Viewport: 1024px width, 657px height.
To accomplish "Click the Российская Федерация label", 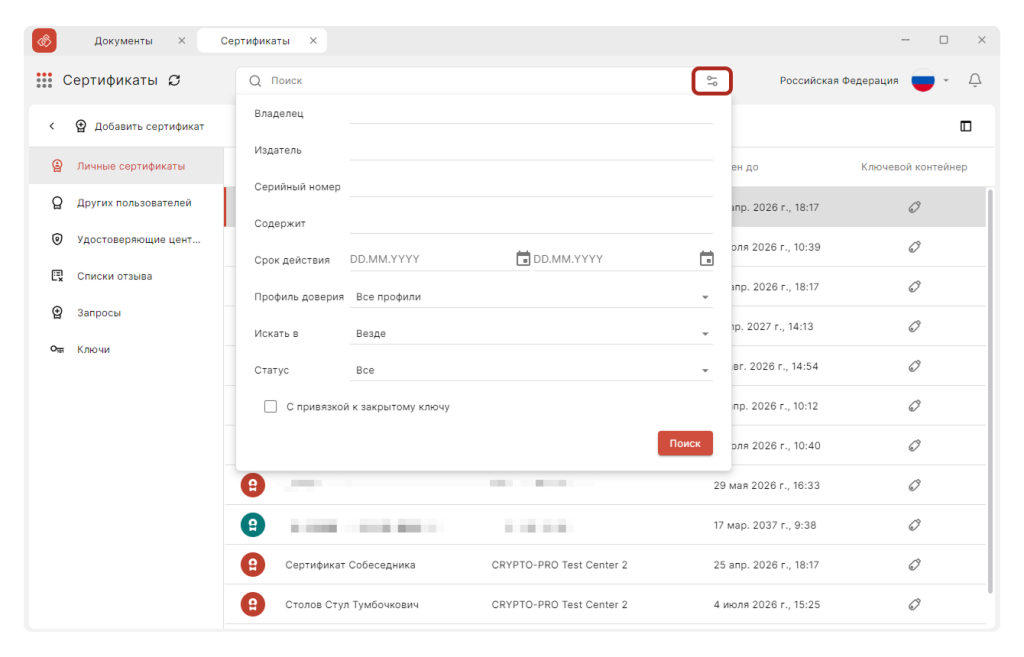I will coord(839,80).
